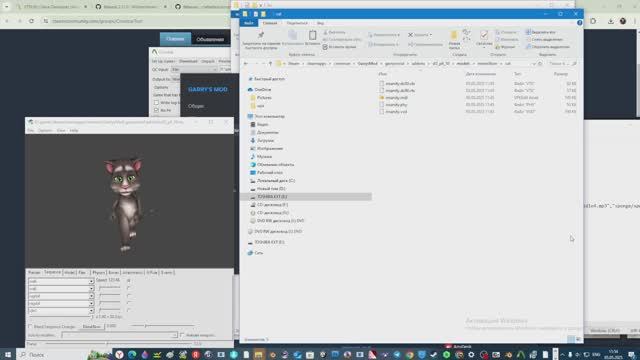Go up one folder with the up arrow
Screen dimensions: 640x360
pyautogui.click(x=270, y=64)
